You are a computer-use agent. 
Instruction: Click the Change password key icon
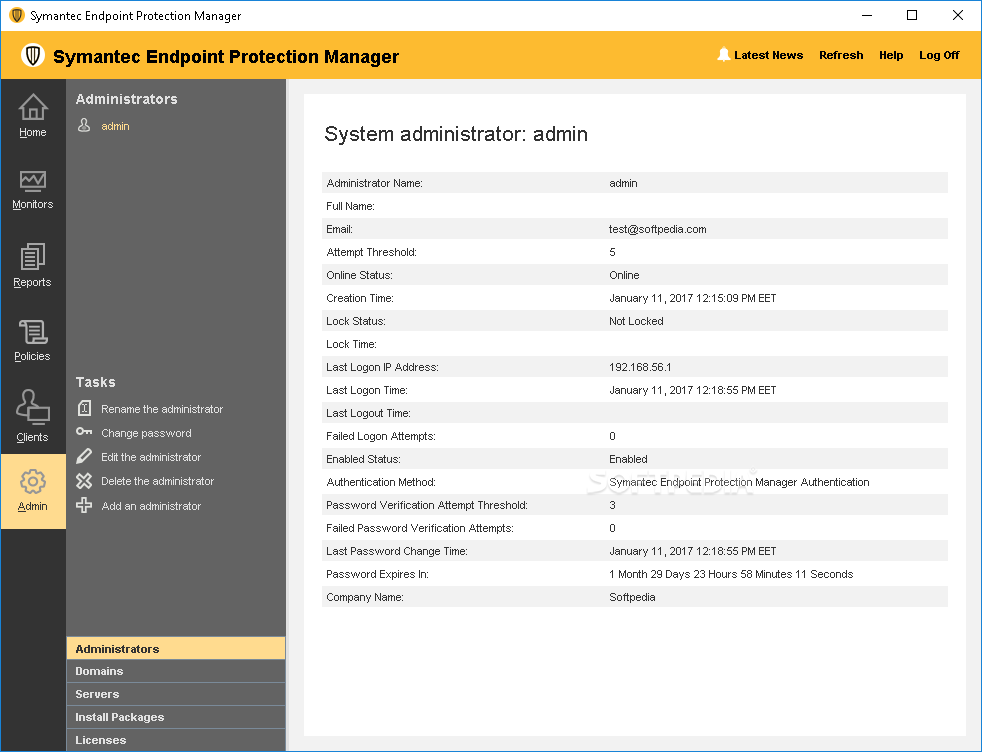[x=85, y=433]
